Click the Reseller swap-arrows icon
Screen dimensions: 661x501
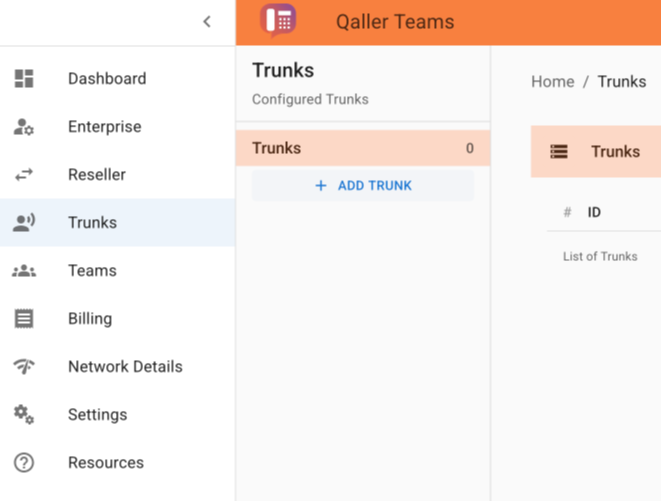[24, 175]
